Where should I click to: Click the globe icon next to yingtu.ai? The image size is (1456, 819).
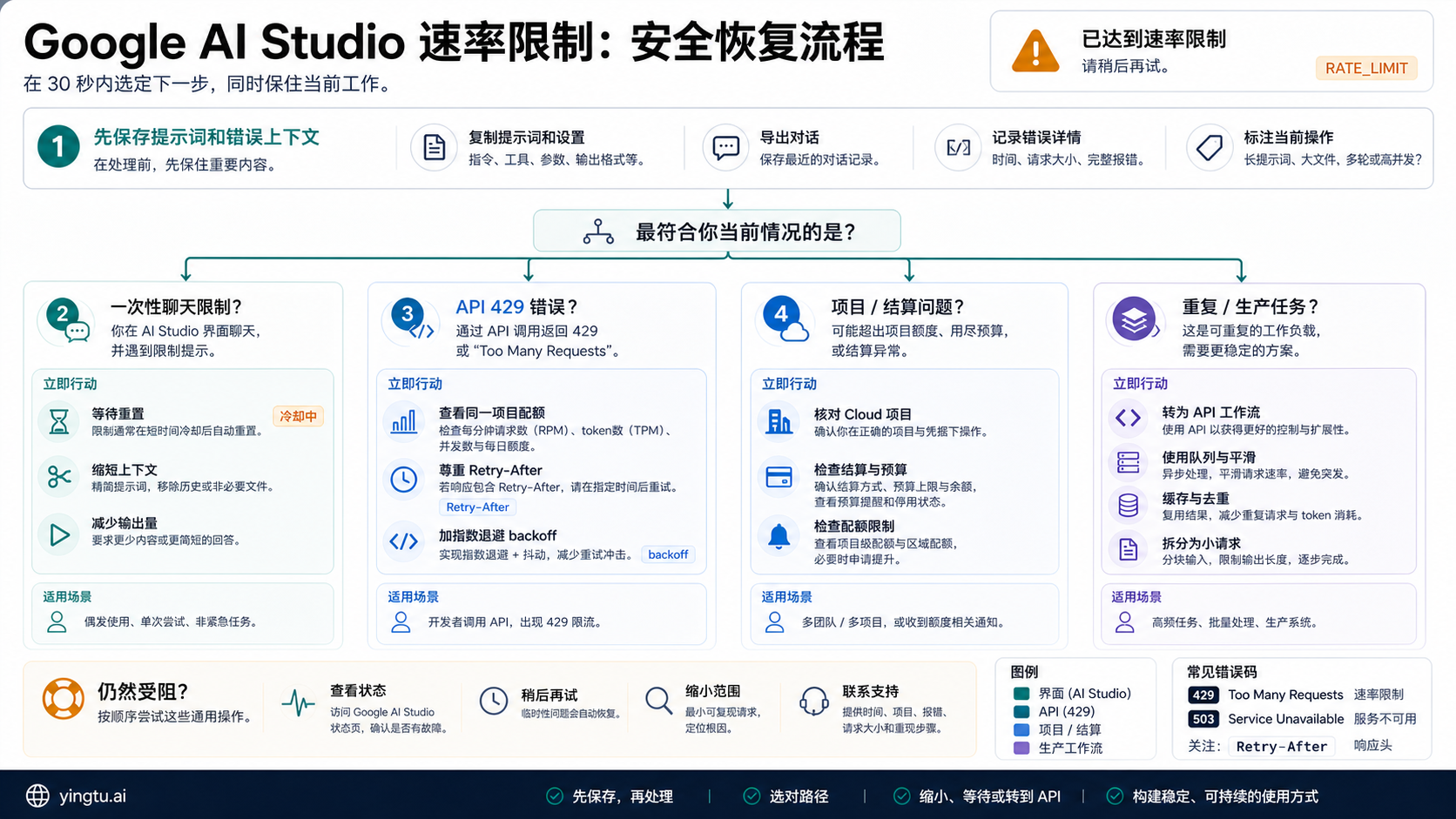coord(37,796)
